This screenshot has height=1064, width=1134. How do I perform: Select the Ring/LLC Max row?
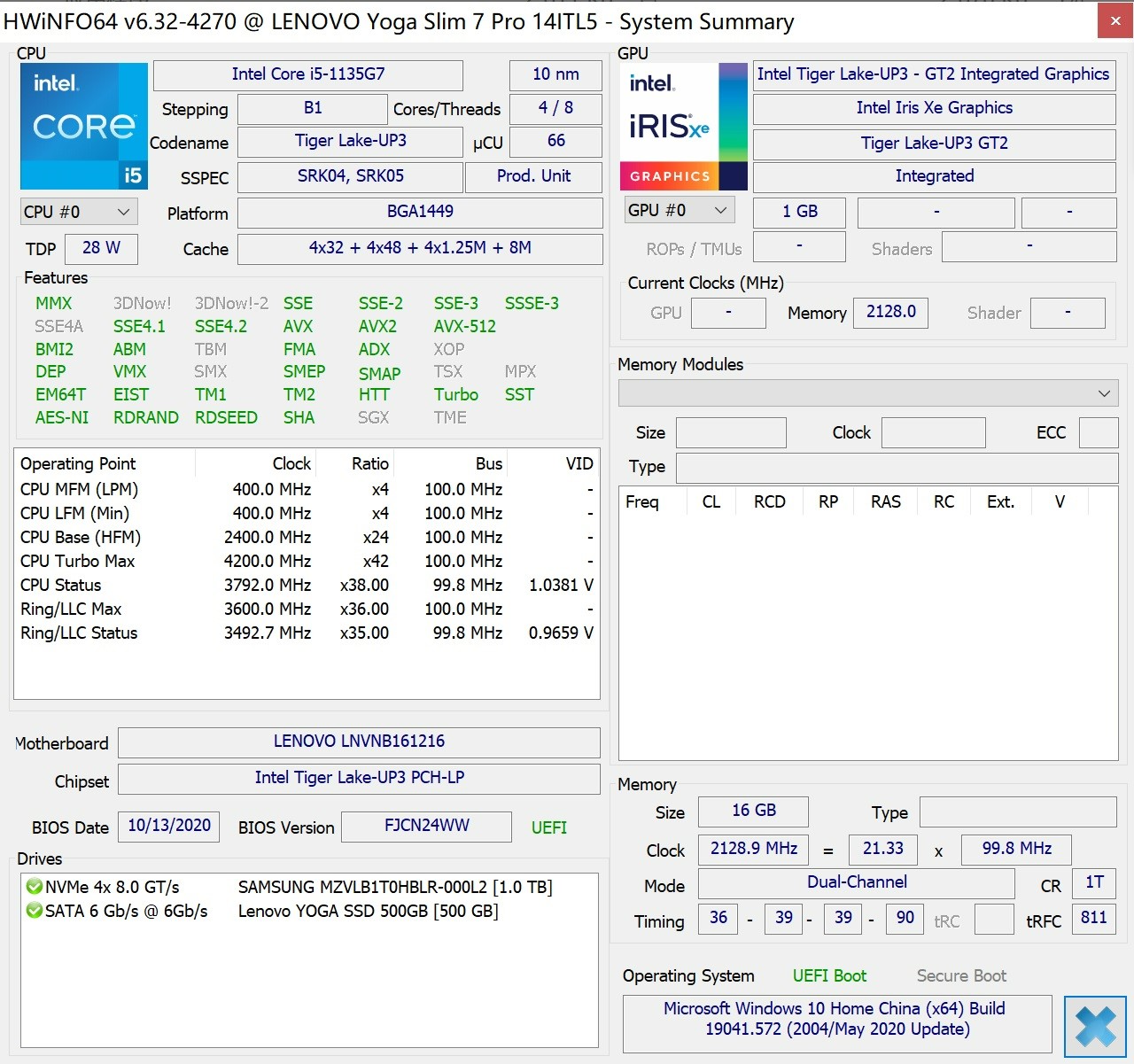coord(307,610)
